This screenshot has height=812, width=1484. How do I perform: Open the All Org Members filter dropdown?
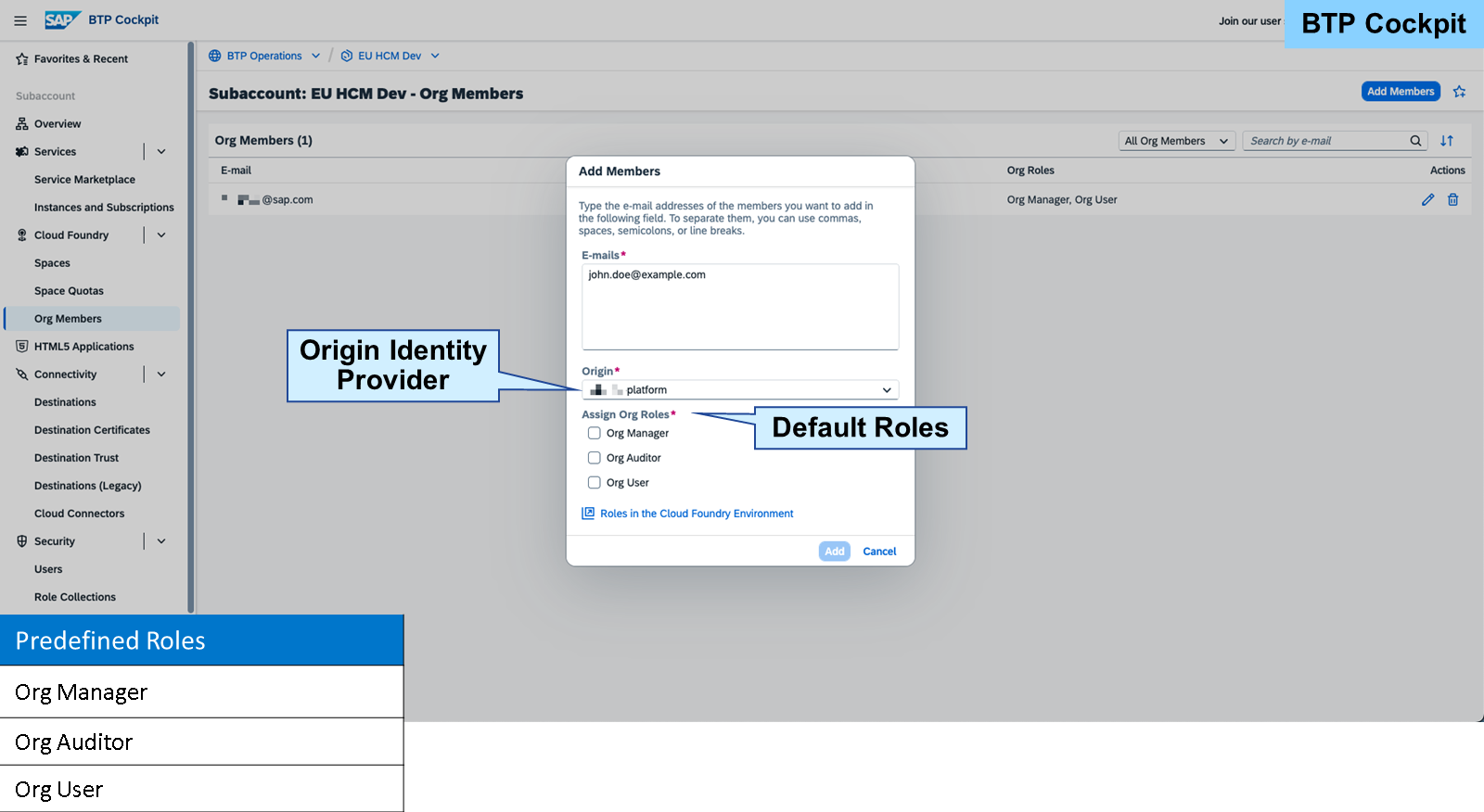[x=1177, y=141]
